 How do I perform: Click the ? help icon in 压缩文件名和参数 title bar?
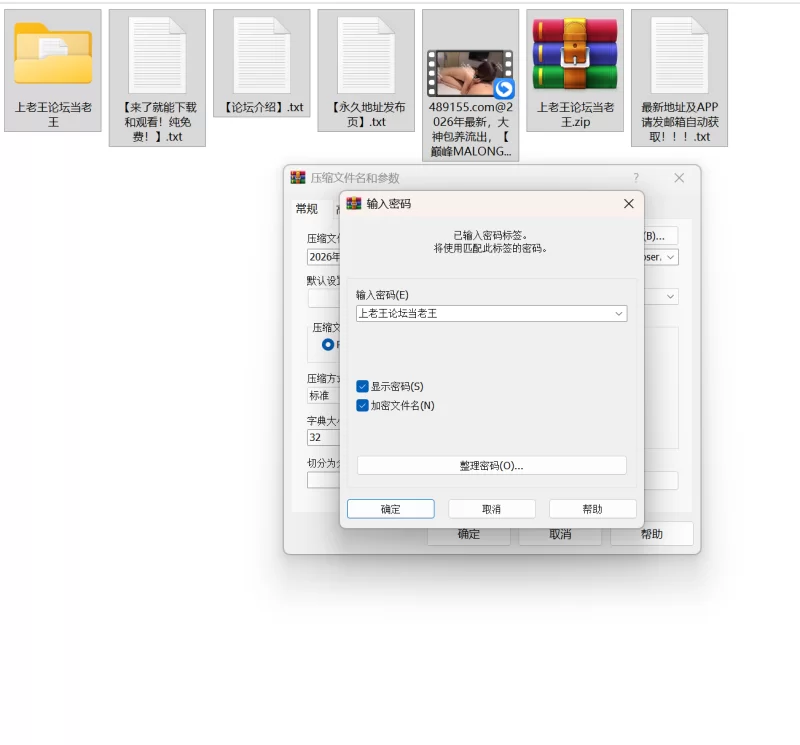(636, 178)
